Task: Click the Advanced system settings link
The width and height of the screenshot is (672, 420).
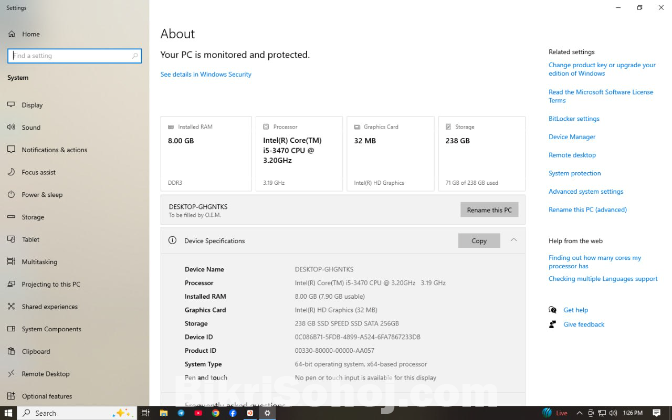Action: coord(585,191)
